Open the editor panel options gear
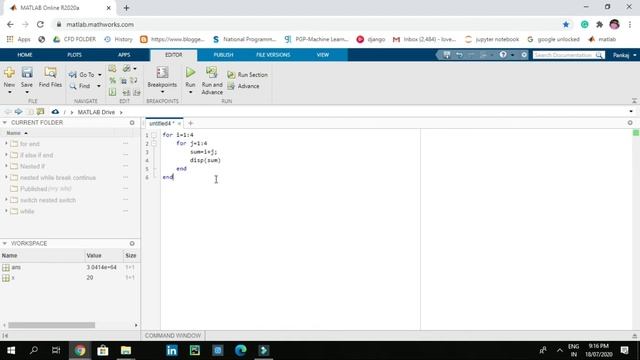 [x=630, y=123]
